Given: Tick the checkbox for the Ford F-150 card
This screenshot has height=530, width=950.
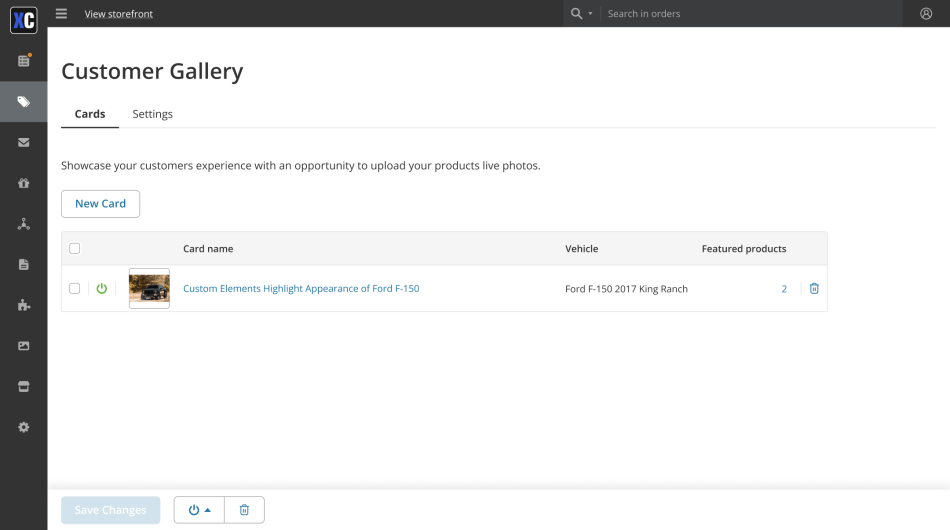Looking at the screenshot, I should tap(75, 289).
